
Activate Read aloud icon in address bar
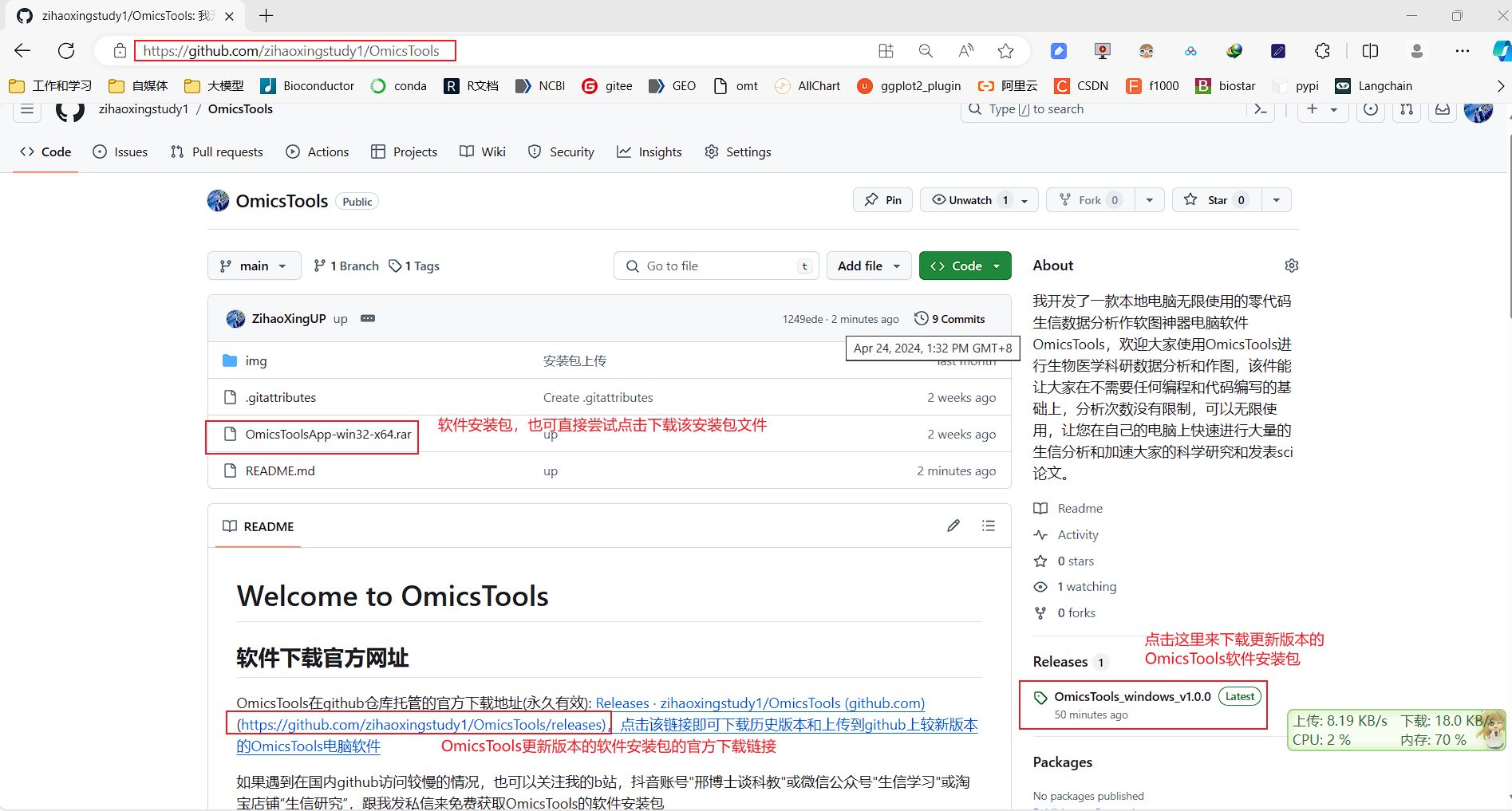point(965,50)
